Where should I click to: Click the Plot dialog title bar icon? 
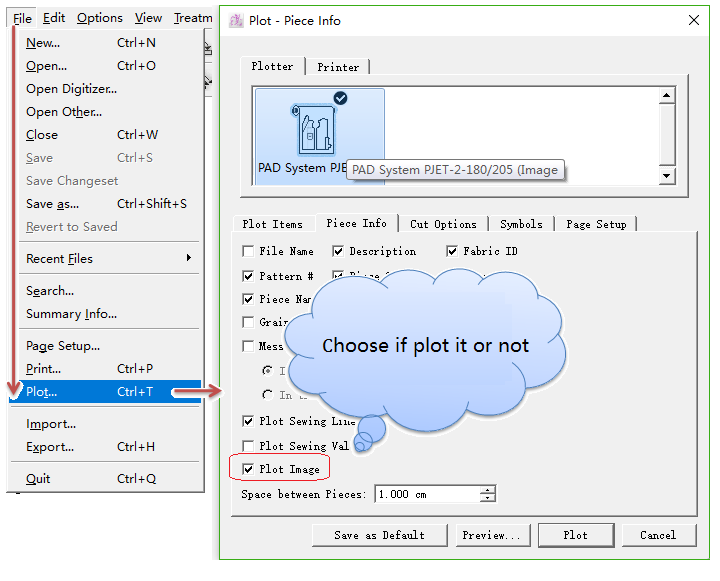[237, 19]
